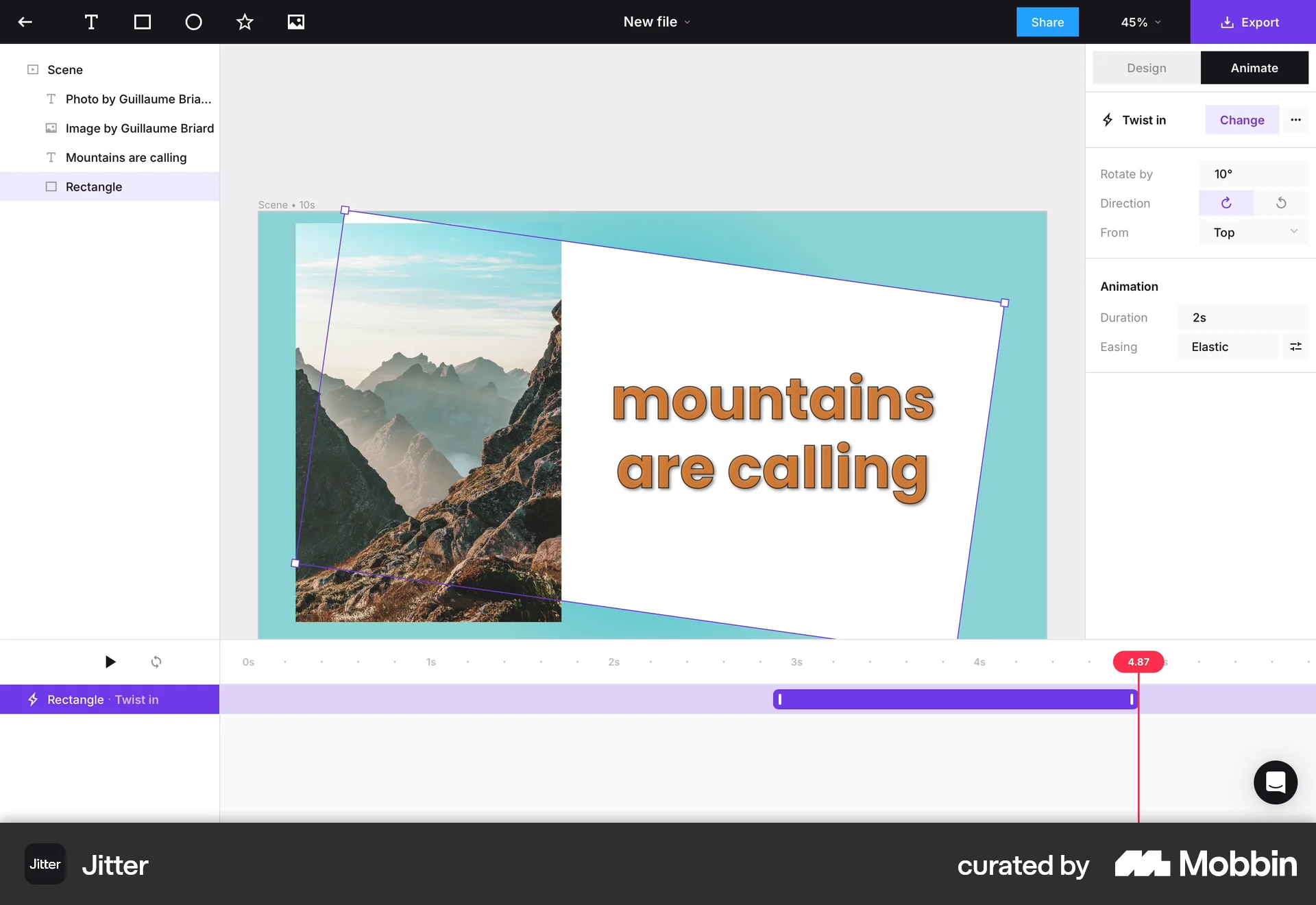Open the 45% zoom dropdown
This screenshot has height=905, width=1316.
tap(1141, 22)
